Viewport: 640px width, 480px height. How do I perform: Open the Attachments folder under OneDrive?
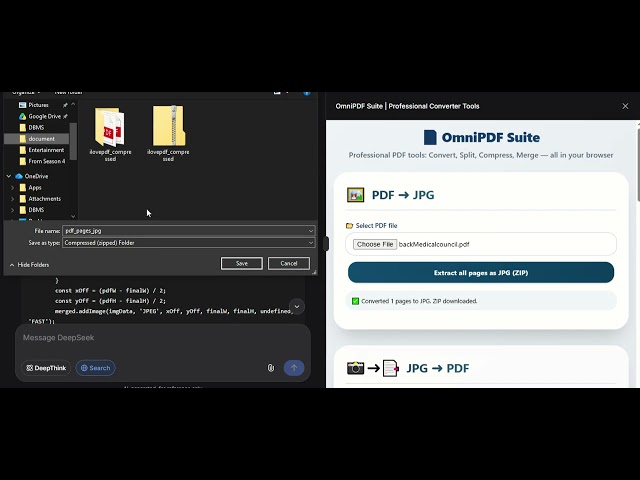(44, 199)
